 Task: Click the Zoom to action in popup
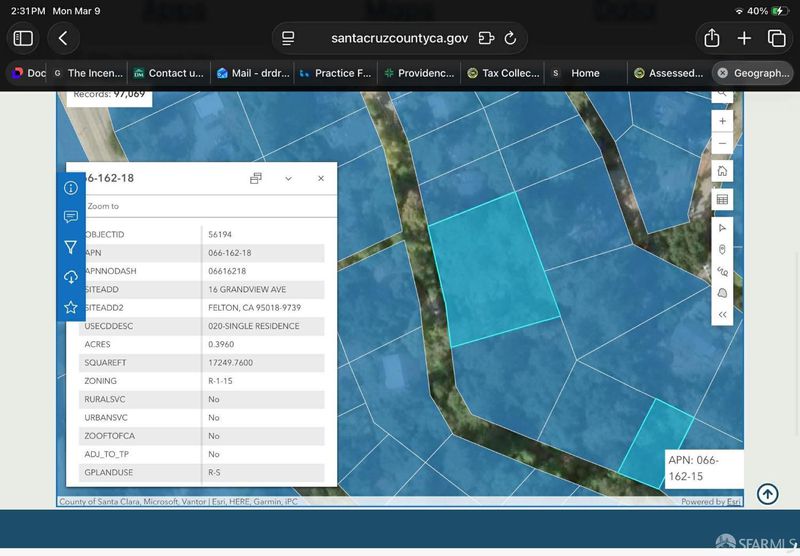(103, 206)
